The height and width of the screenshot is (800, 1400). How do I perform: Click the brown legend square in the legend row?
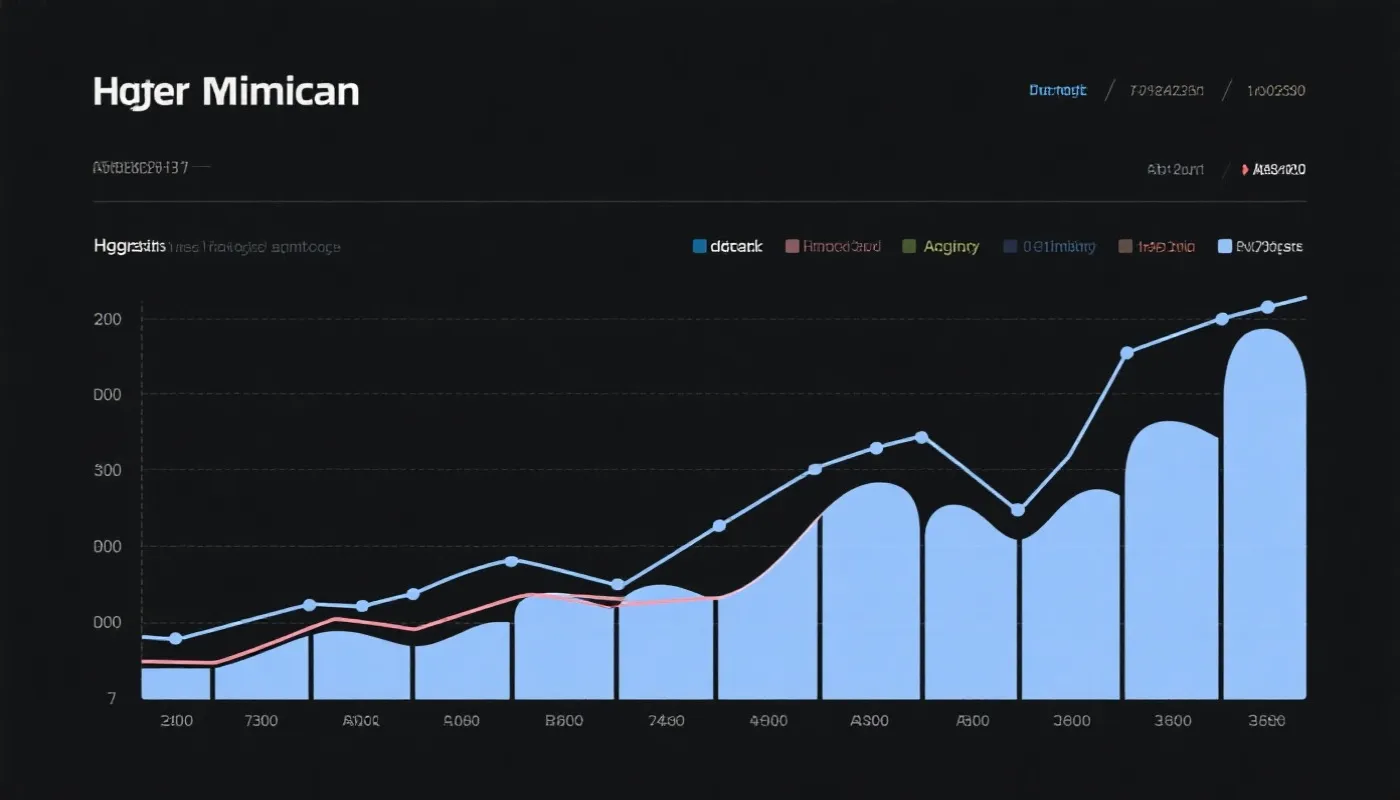[1125, 246]
